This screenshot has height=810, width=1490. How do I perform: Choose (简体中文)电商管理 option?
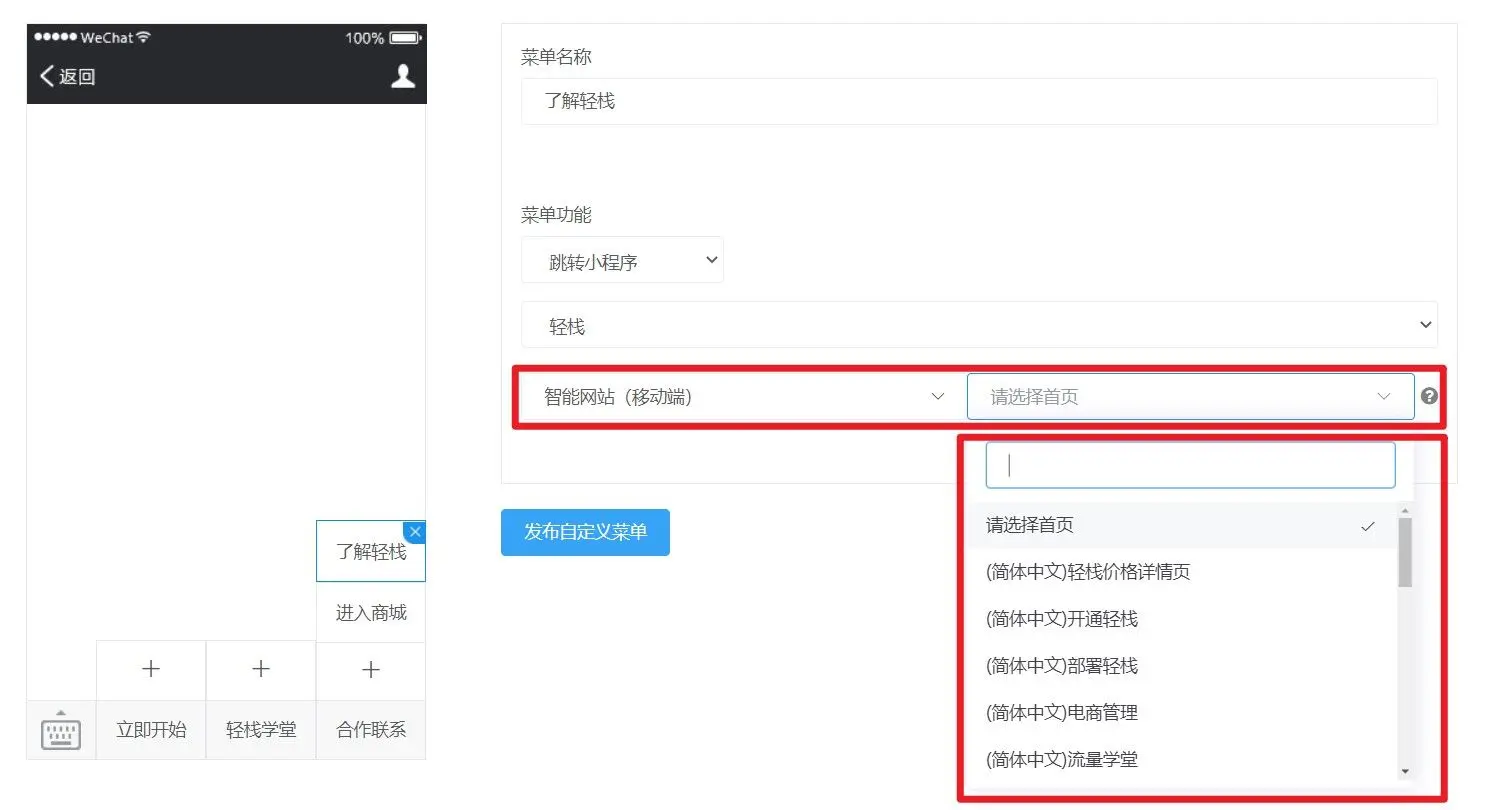tap(1181, 713)
